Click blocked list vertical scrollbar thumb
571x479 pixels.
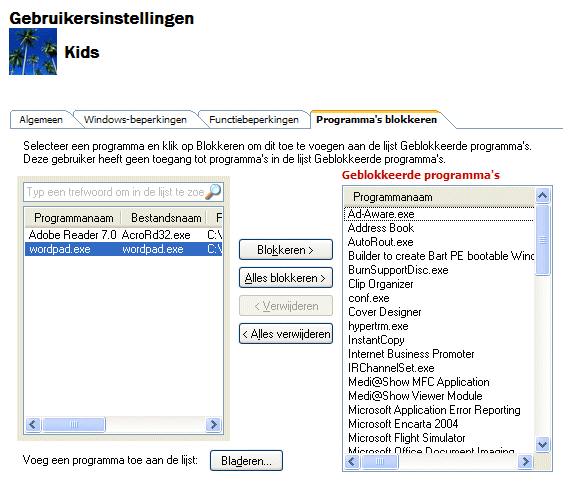(542, 240)
